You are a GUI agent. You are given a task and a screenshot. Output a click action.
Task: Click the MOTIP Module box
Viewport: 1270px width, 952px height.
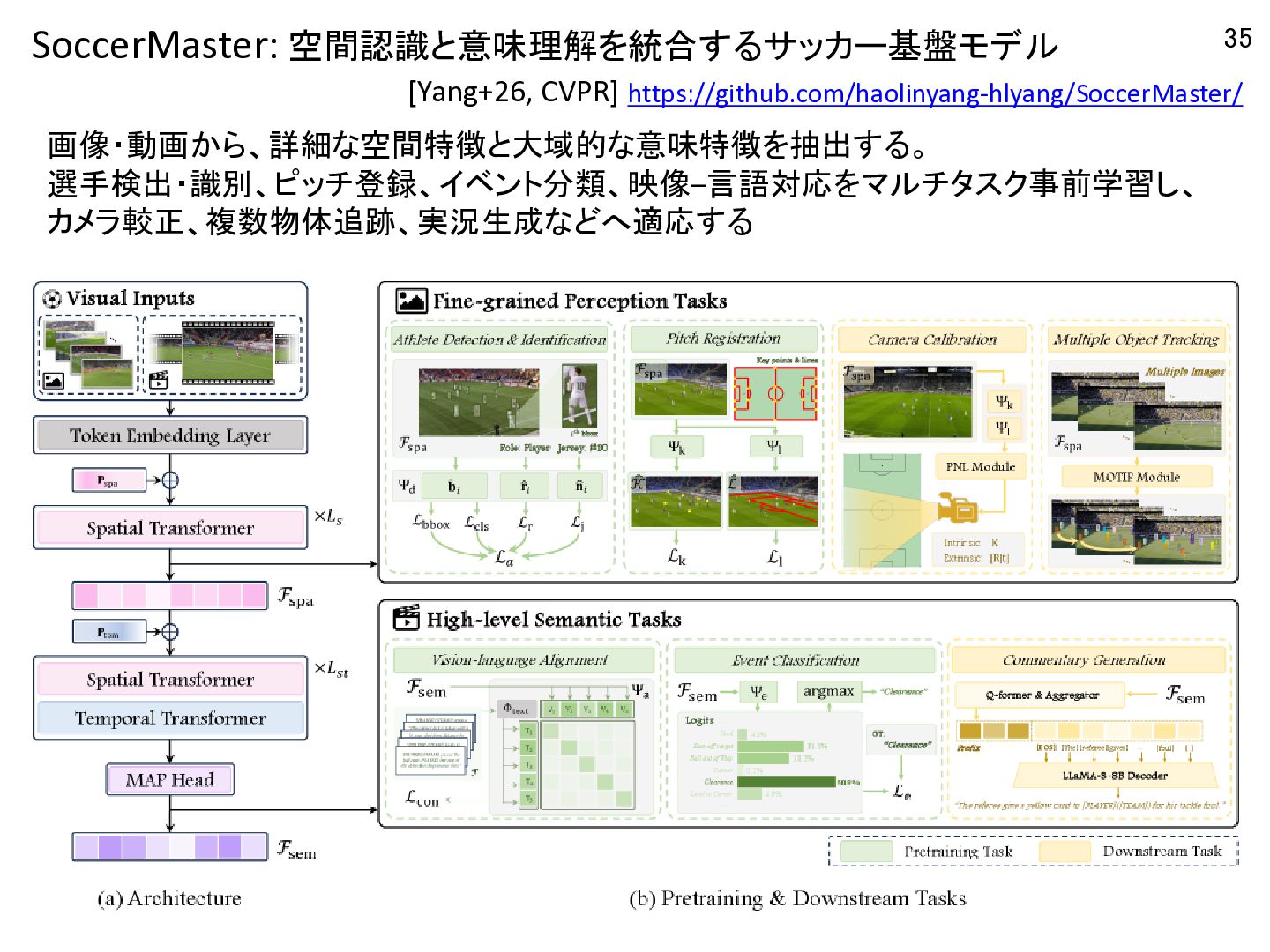(1136, 477)
